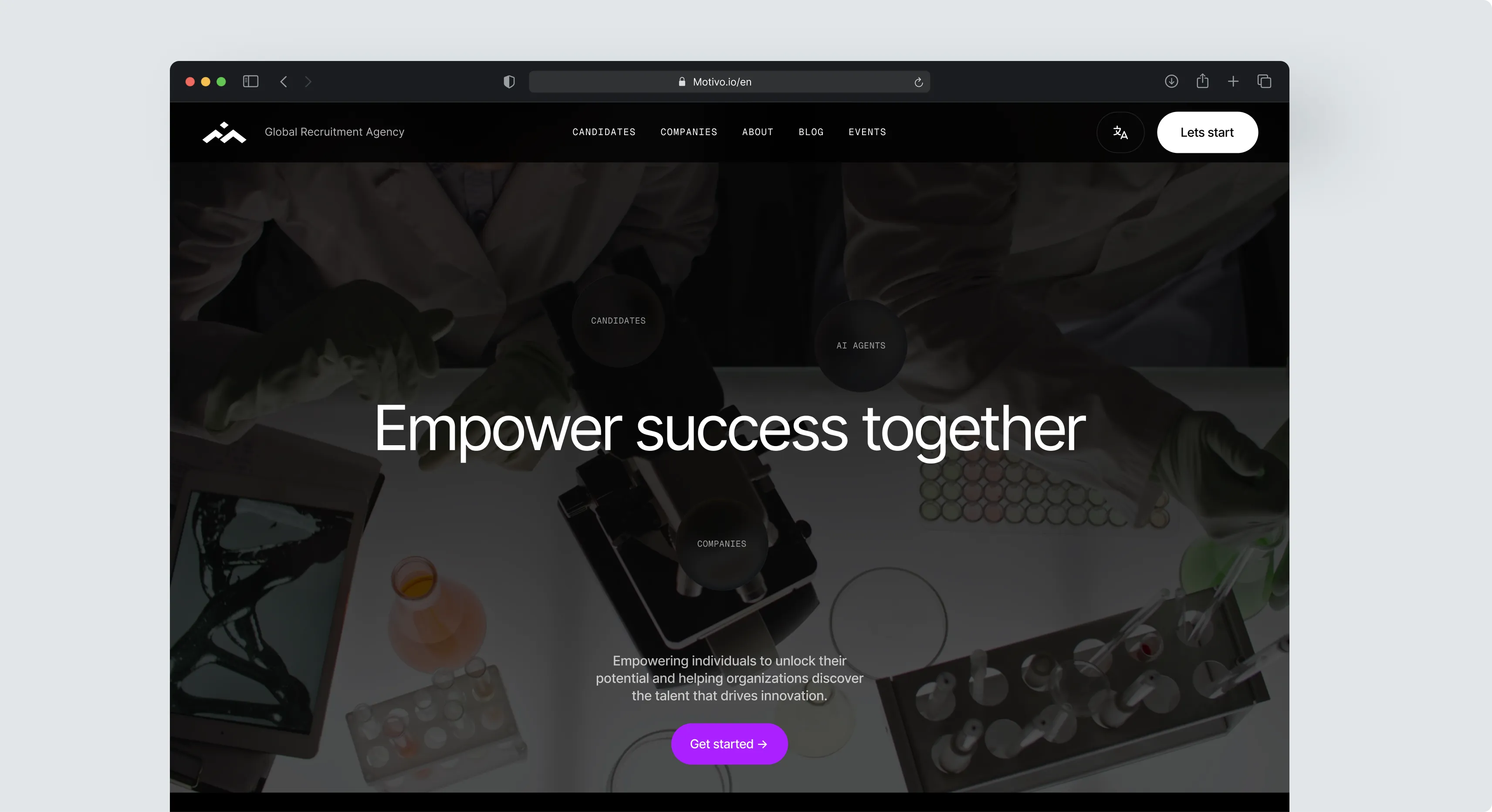Reload the page with the refresh icon
Screen dimensions: 1492x812
pos(919,82)
